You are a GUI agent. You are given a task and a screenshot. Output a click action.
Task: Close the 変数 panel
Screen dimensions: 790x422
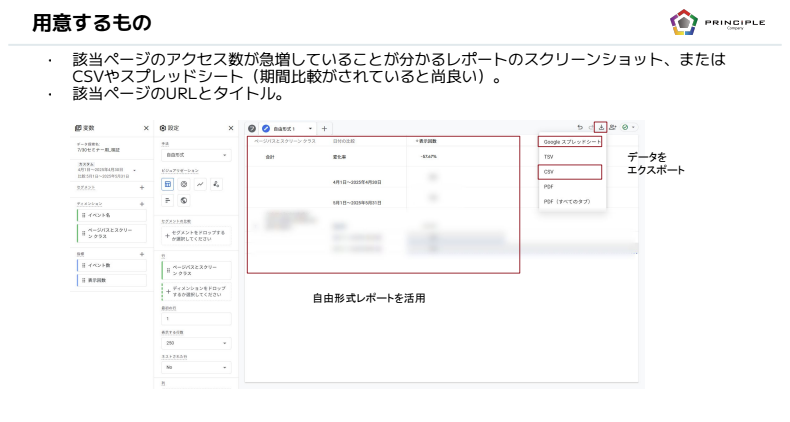[x=146, y=128]
